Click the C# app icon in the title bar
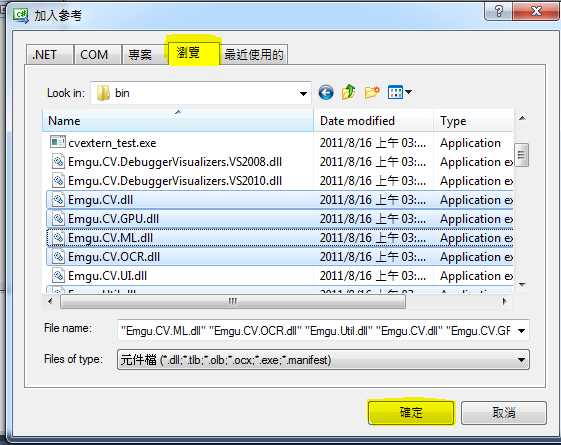Screen dimensions: 561x445 click(x=20, y=16)
